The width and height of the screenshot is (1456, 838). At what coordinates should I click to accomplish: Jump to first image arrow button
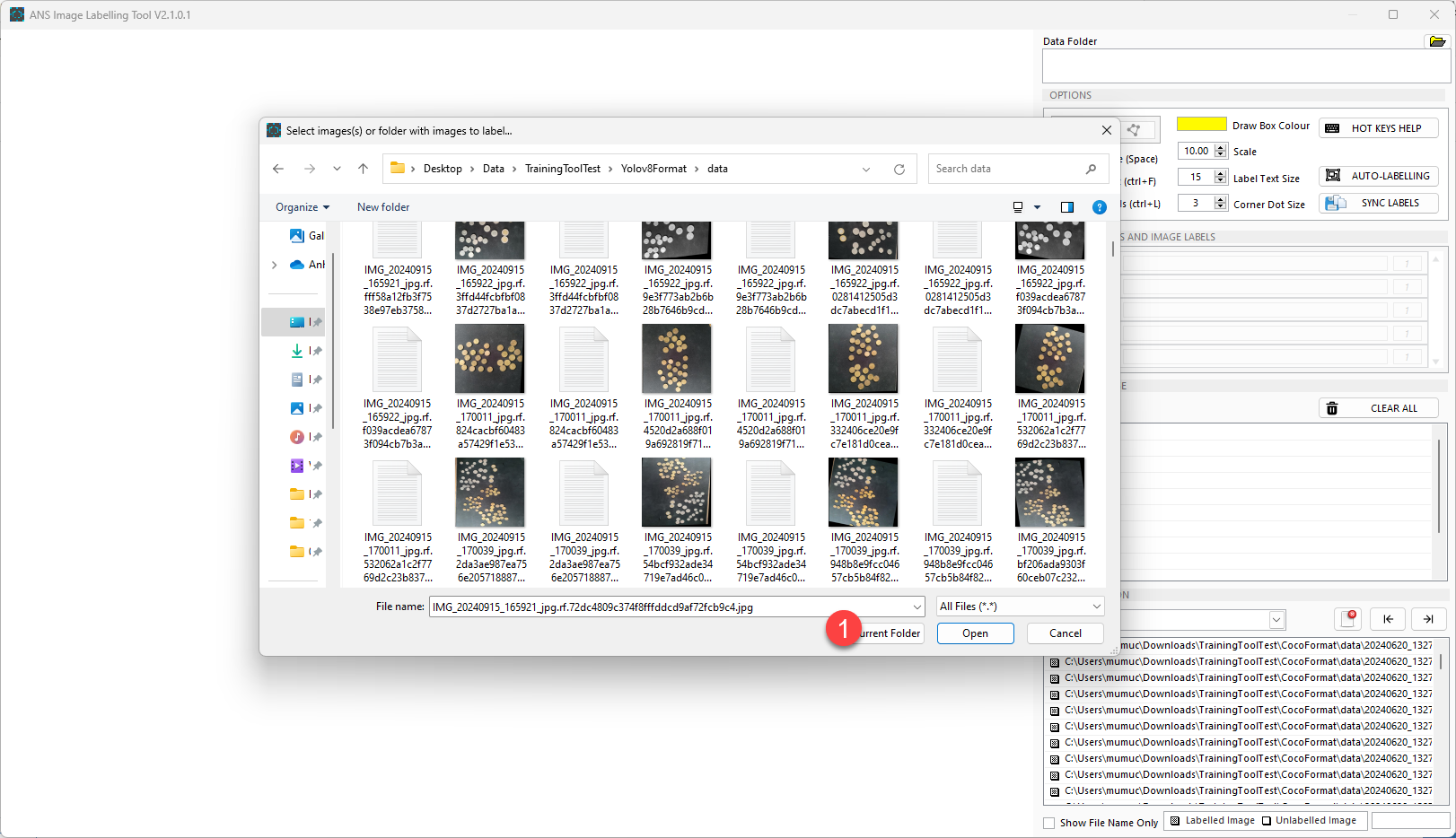click(x=1388, y=619)
